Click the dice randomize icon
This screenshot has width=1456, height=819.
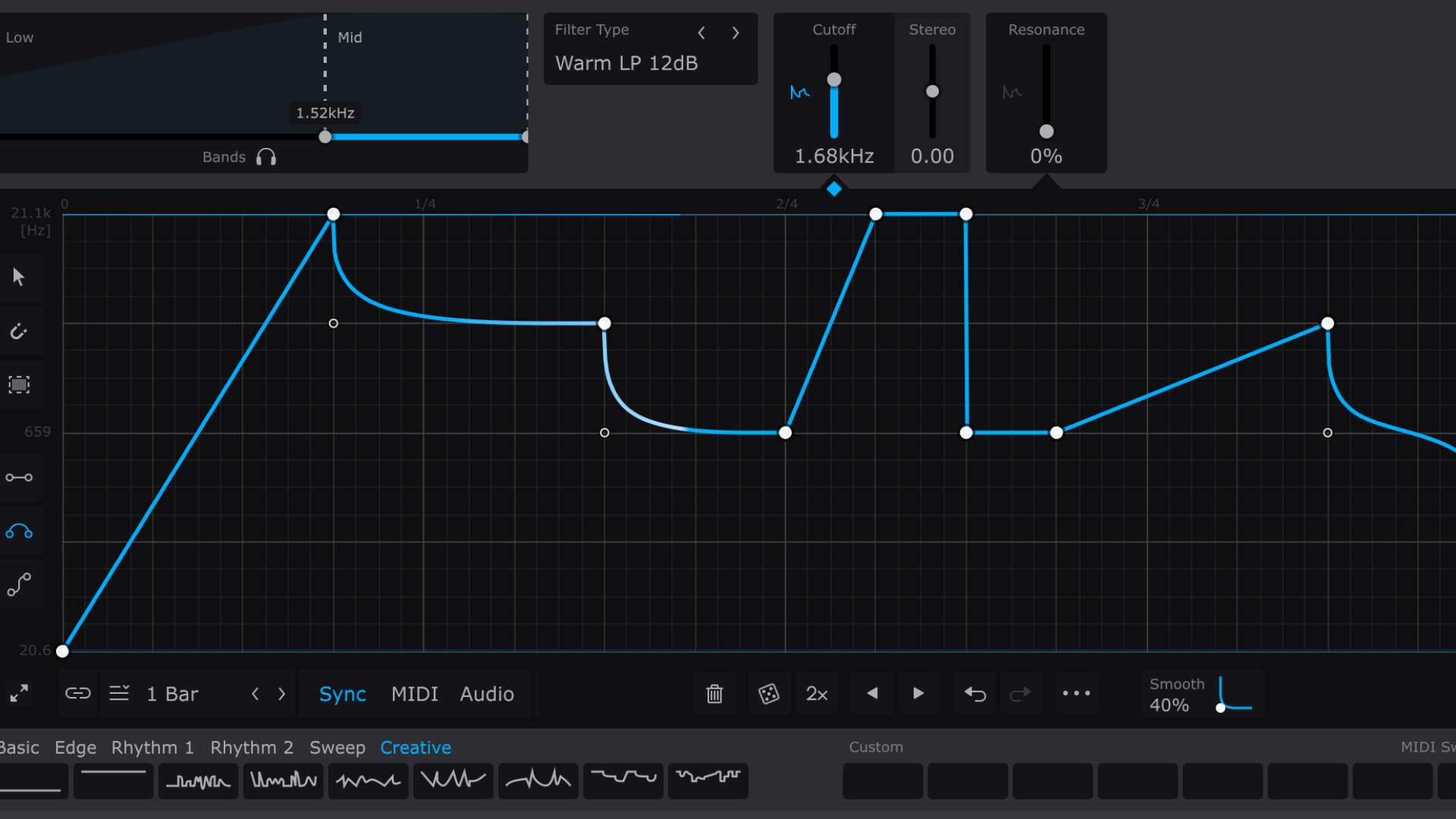(769, 693)
